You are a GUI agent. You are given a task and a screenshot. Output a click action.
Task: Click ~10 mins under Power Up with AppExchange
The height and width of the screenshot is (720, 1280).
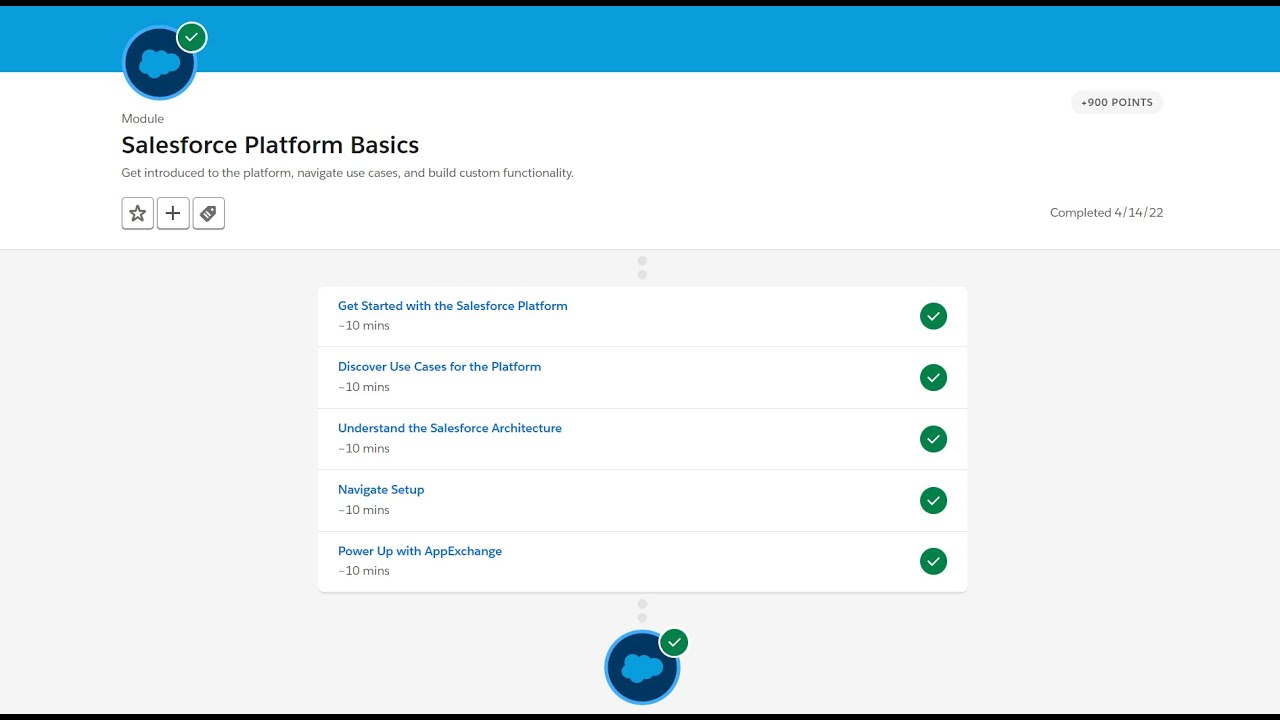(x=364, y=571)
